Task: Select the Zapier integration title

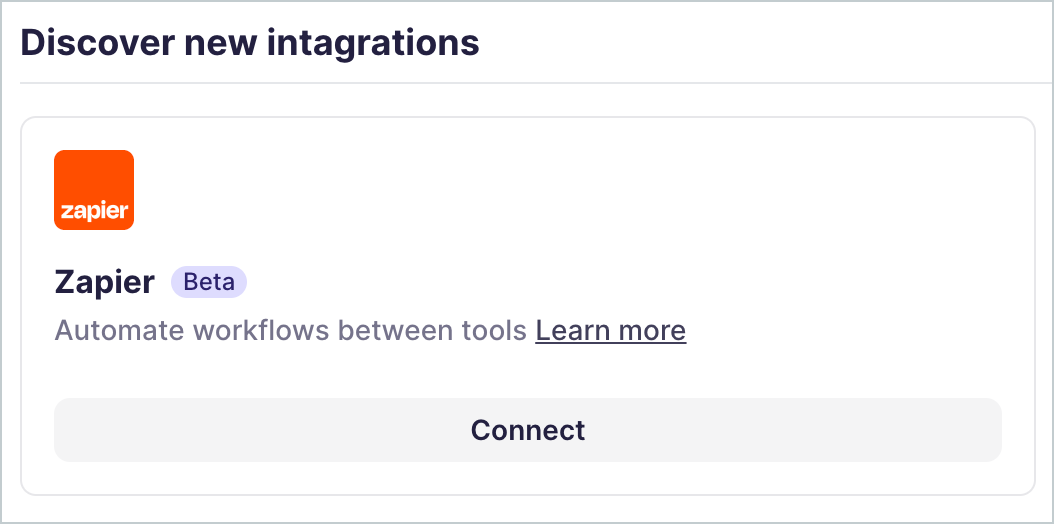Action: pyautogui.click(x=104, y=283)
